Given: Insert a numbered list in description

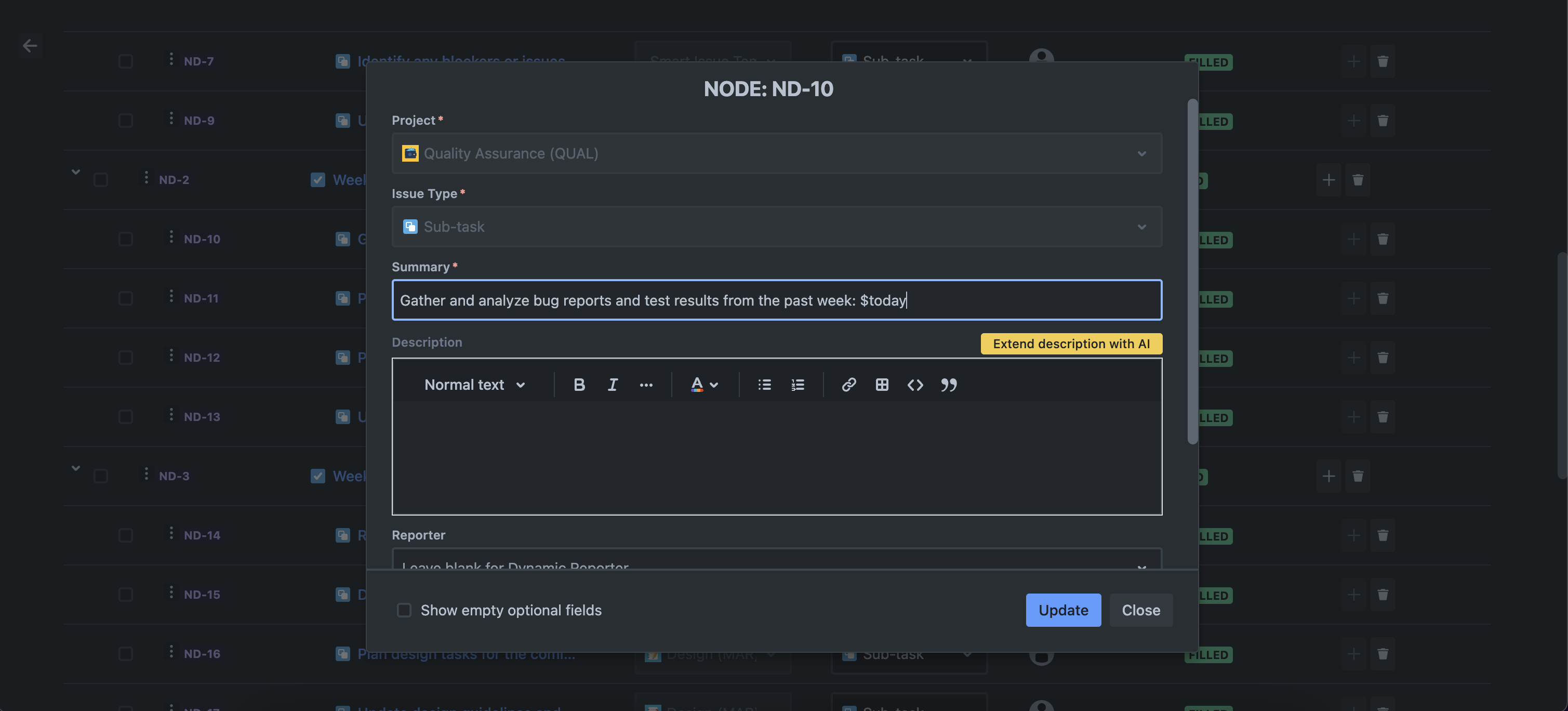Looking at the screenshot, I should 798,385.
